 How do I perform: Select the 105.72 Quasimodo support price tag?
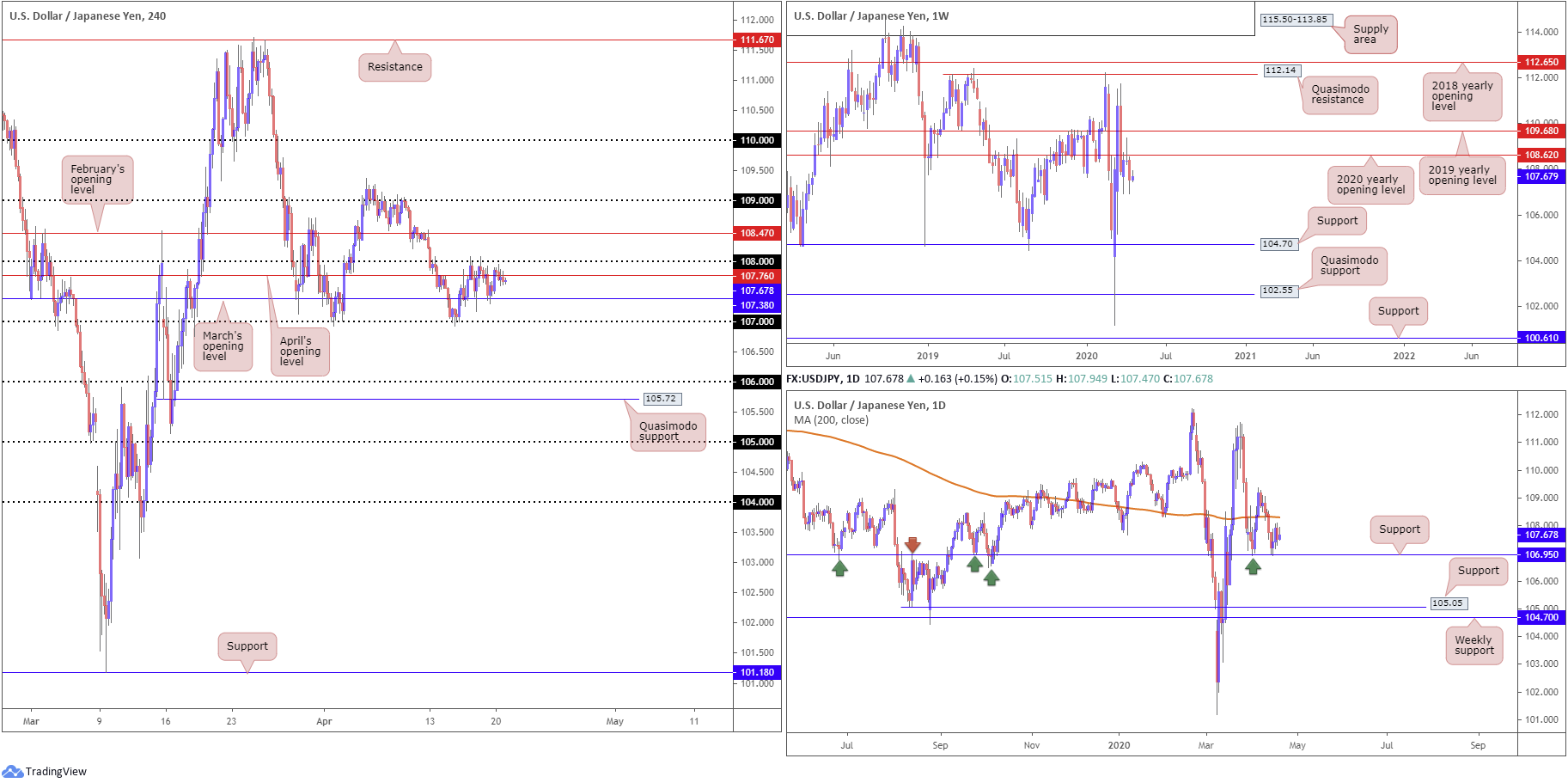661,399
